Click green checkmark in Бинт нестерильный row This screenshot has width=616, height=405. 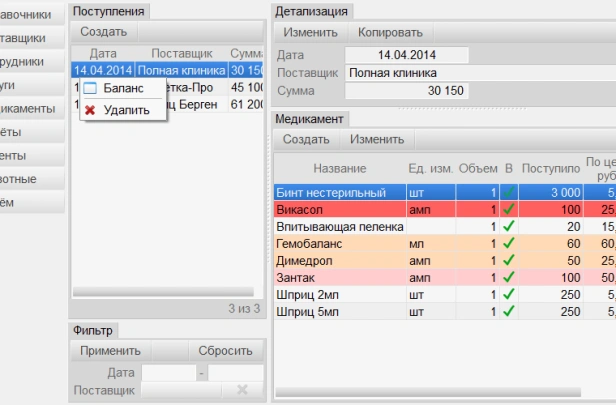509,191
